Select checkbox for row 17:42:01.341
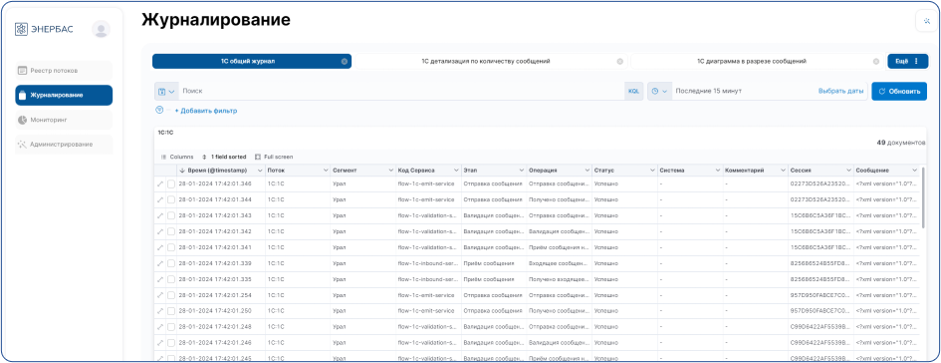This screenshot has width=941, height=363. pyautogui.click(x=171, y=247)
